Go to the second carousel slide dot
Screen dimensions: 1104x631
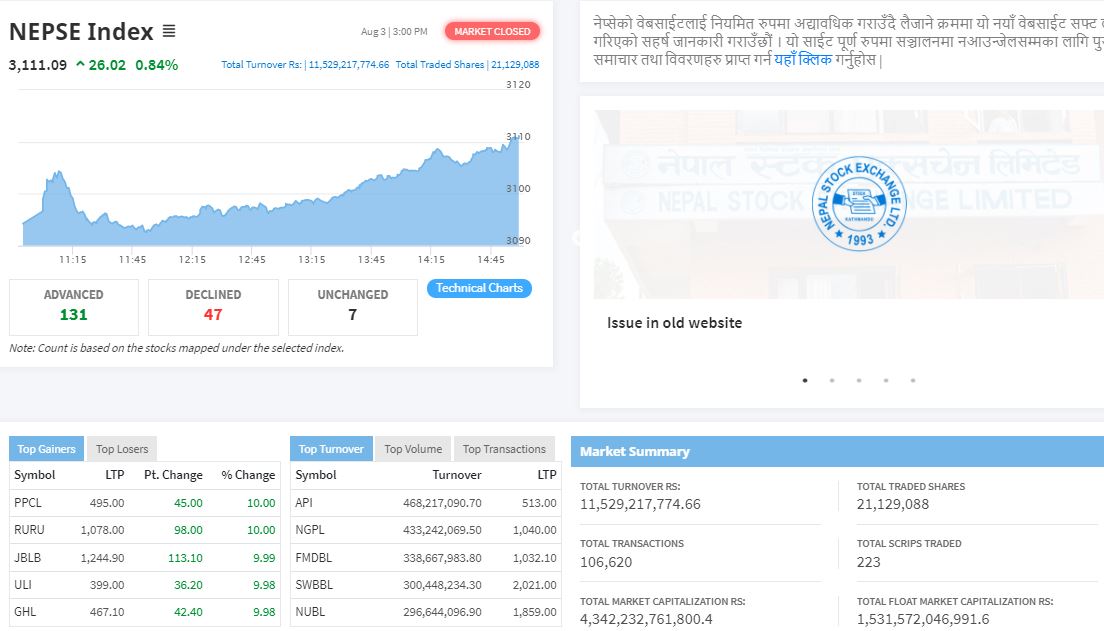(832, 380)
